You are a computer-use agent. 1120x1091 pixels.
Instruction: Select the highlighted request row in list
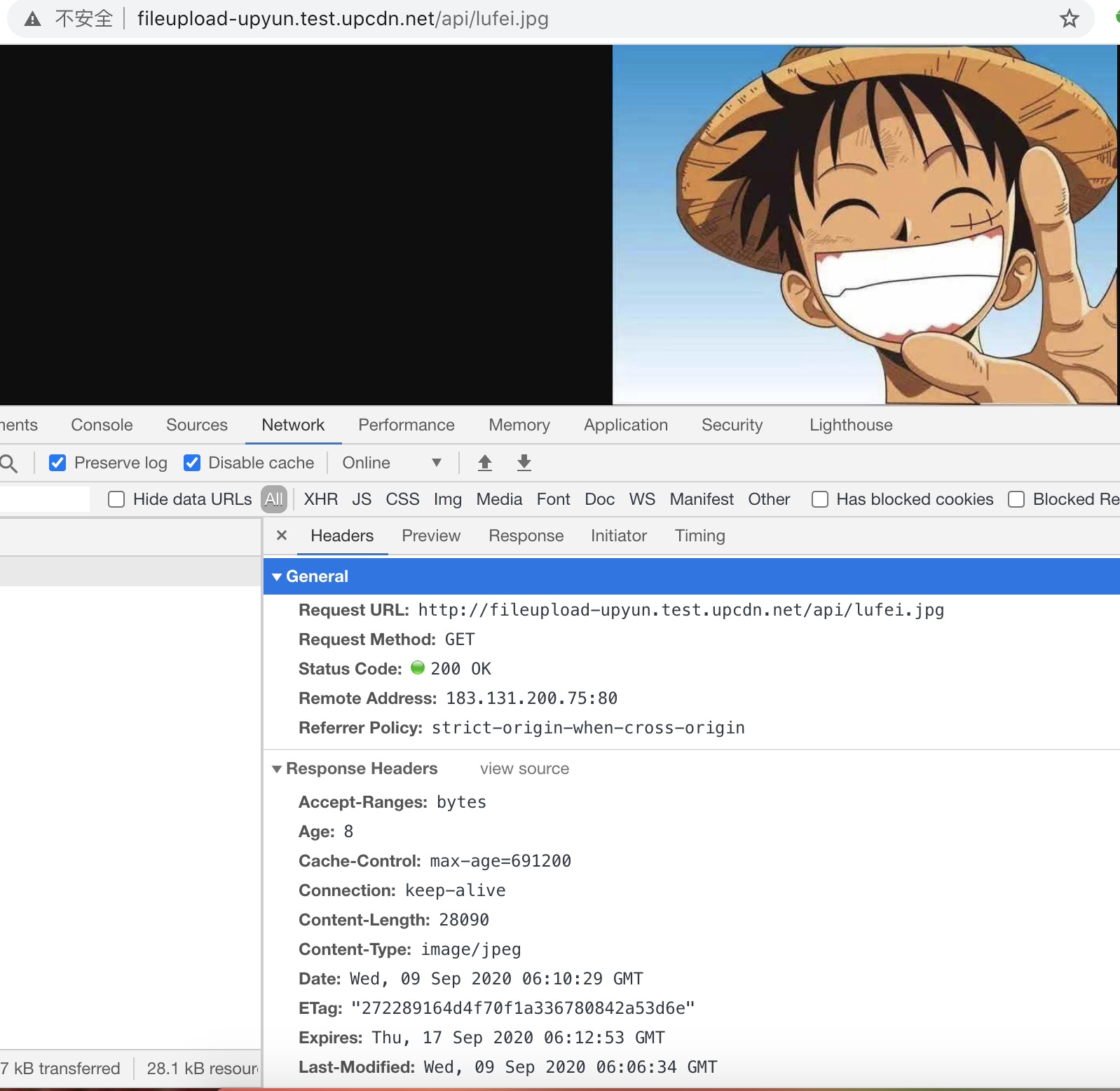pyautogui.click(x=130, y=571)
